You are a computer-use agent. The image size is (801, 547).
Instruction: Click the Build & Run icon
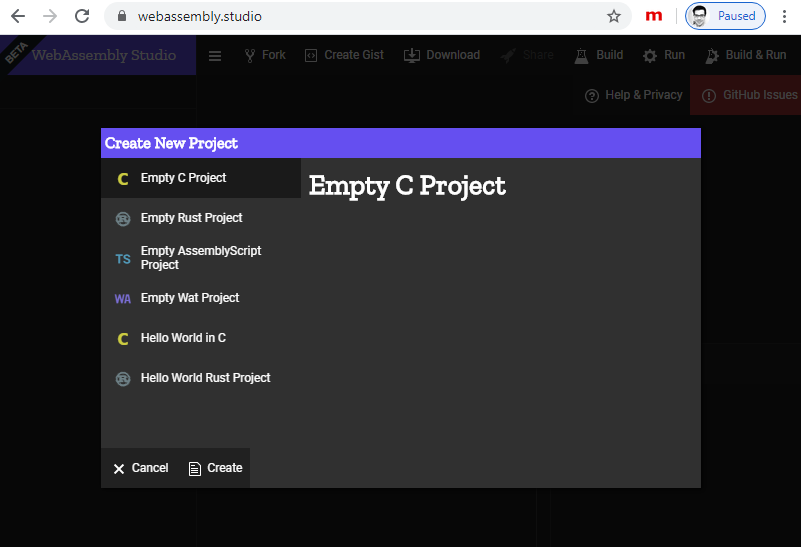[712, 56]
